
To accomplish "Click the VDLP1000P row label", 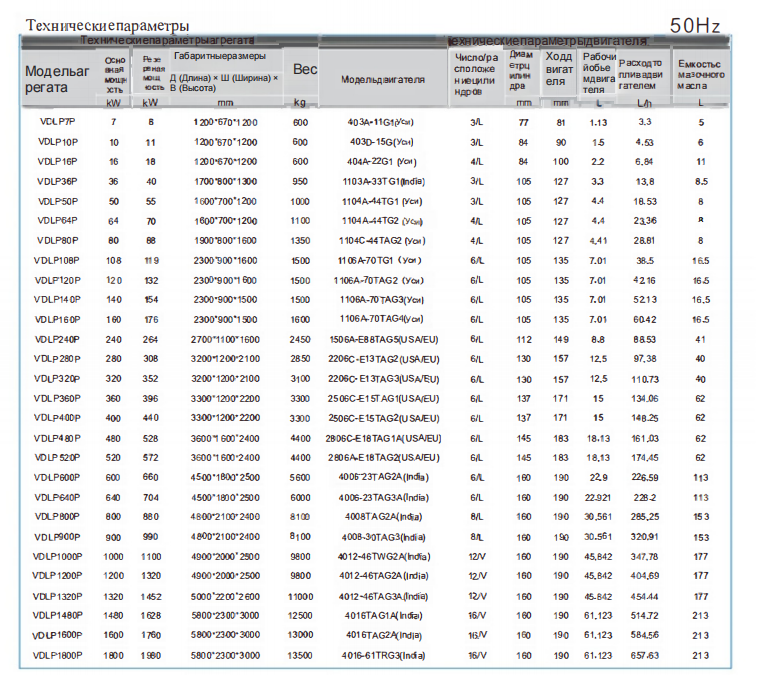I will pos(57,557).
